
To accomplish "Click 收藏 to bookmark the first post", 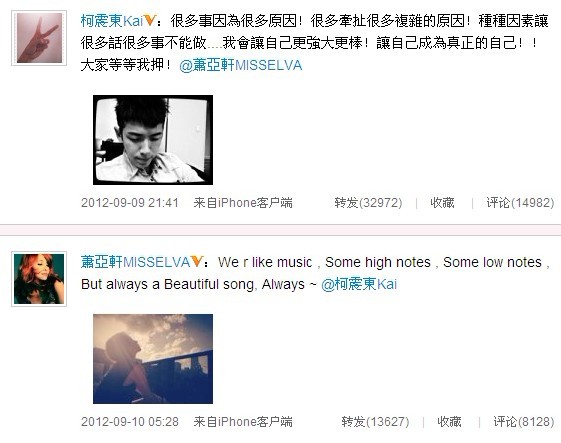I will pyautogui.click(x=442, y=203).
